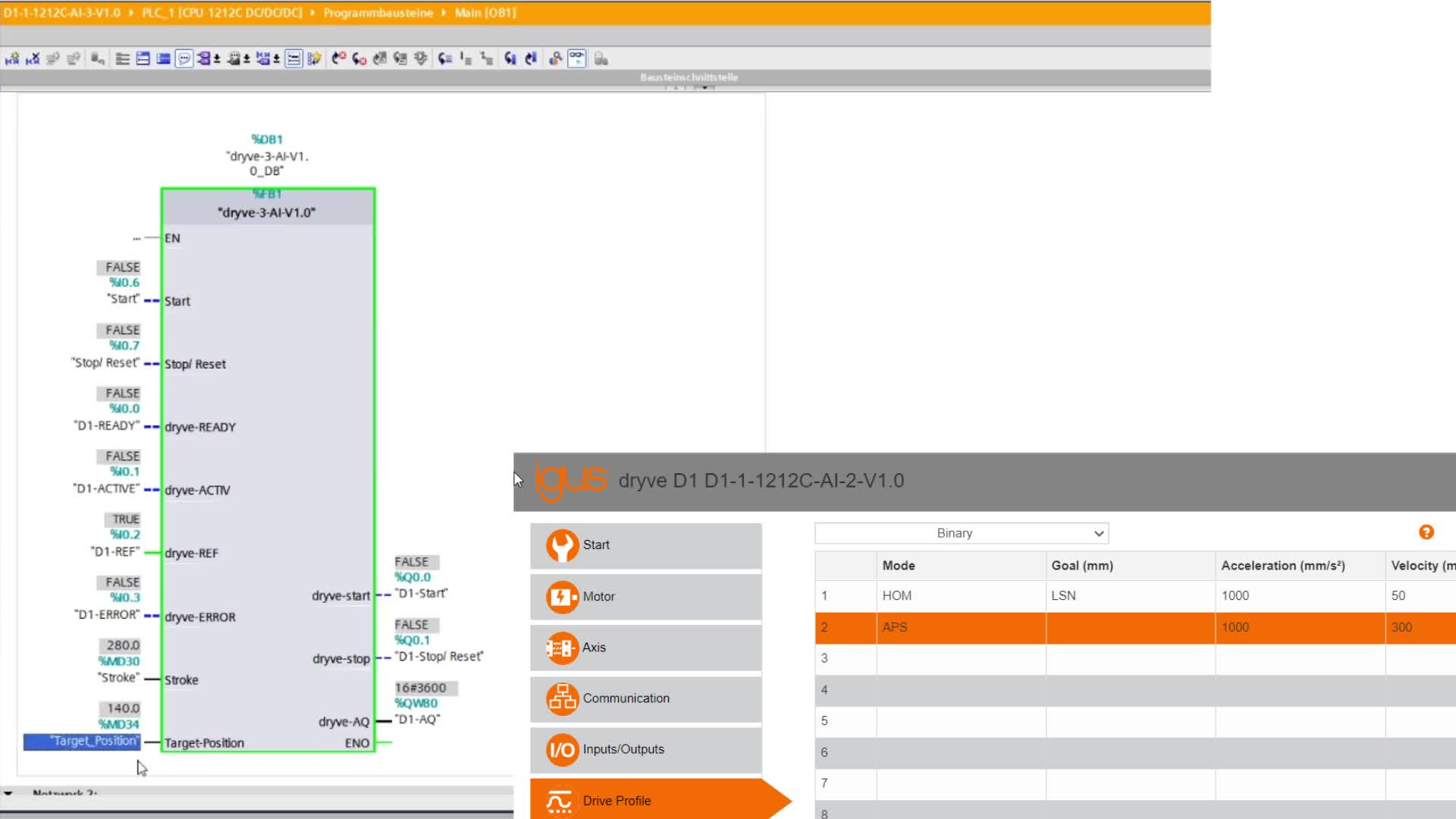Open the Start page in dryve sidebar
The height and width of the screenshot is (819, 1456).
646,545
